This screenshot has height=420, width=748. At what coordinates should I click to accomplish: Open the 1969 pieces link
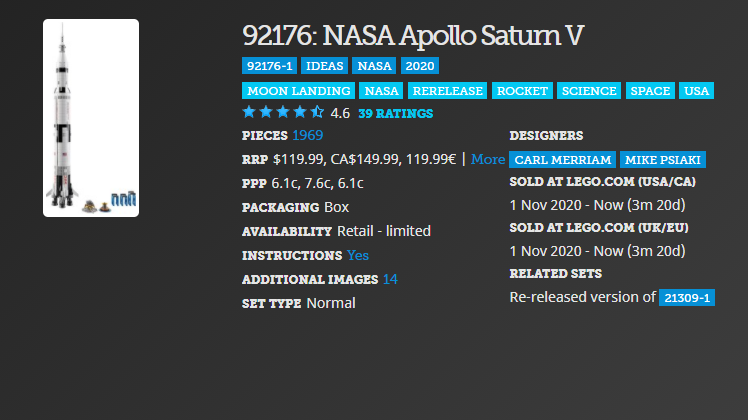308,136
